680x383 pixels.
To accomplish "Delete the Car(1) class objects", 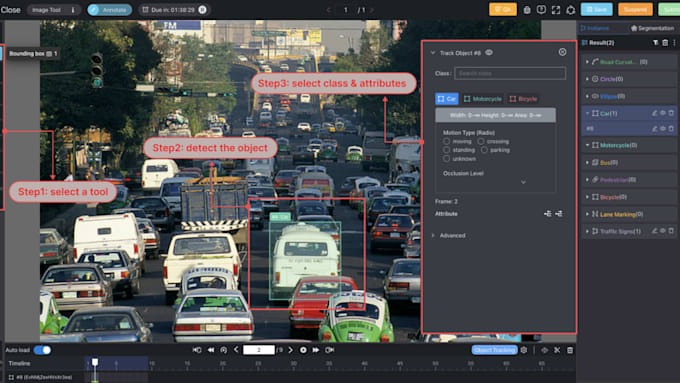I will [x=671, y=113].
